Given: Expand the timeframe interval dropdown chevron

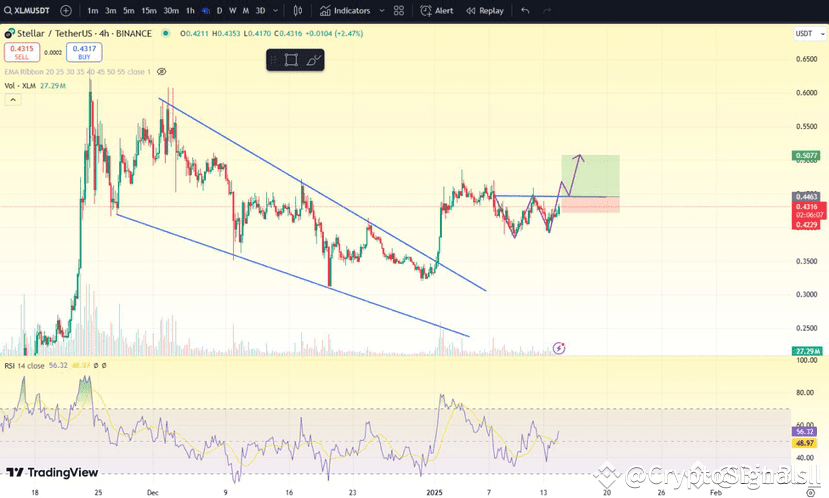Looking at the screenshot, I should tap(275, 11).
